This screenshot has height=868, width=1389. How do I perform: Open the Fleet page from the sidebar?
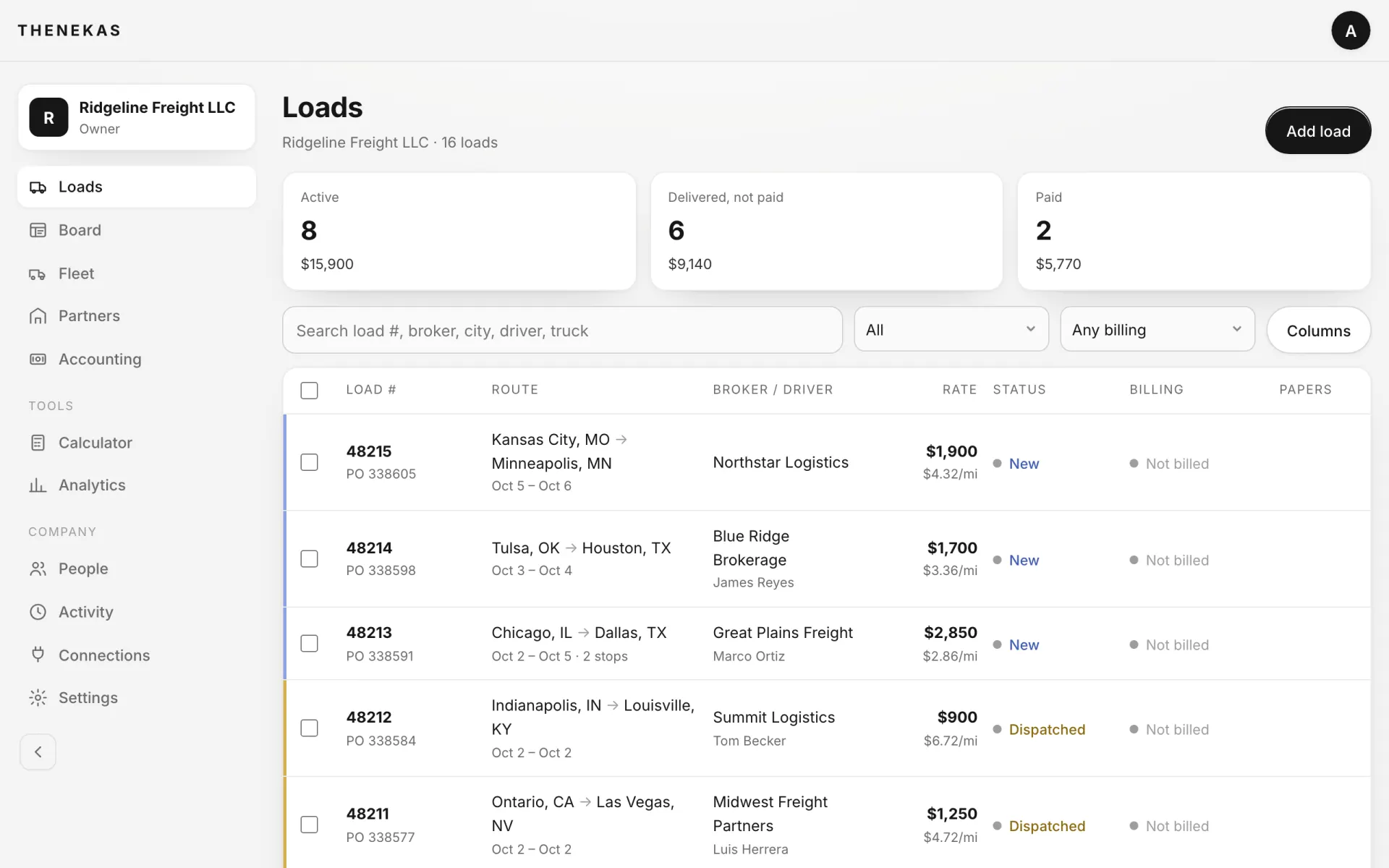tap(137, 273)
